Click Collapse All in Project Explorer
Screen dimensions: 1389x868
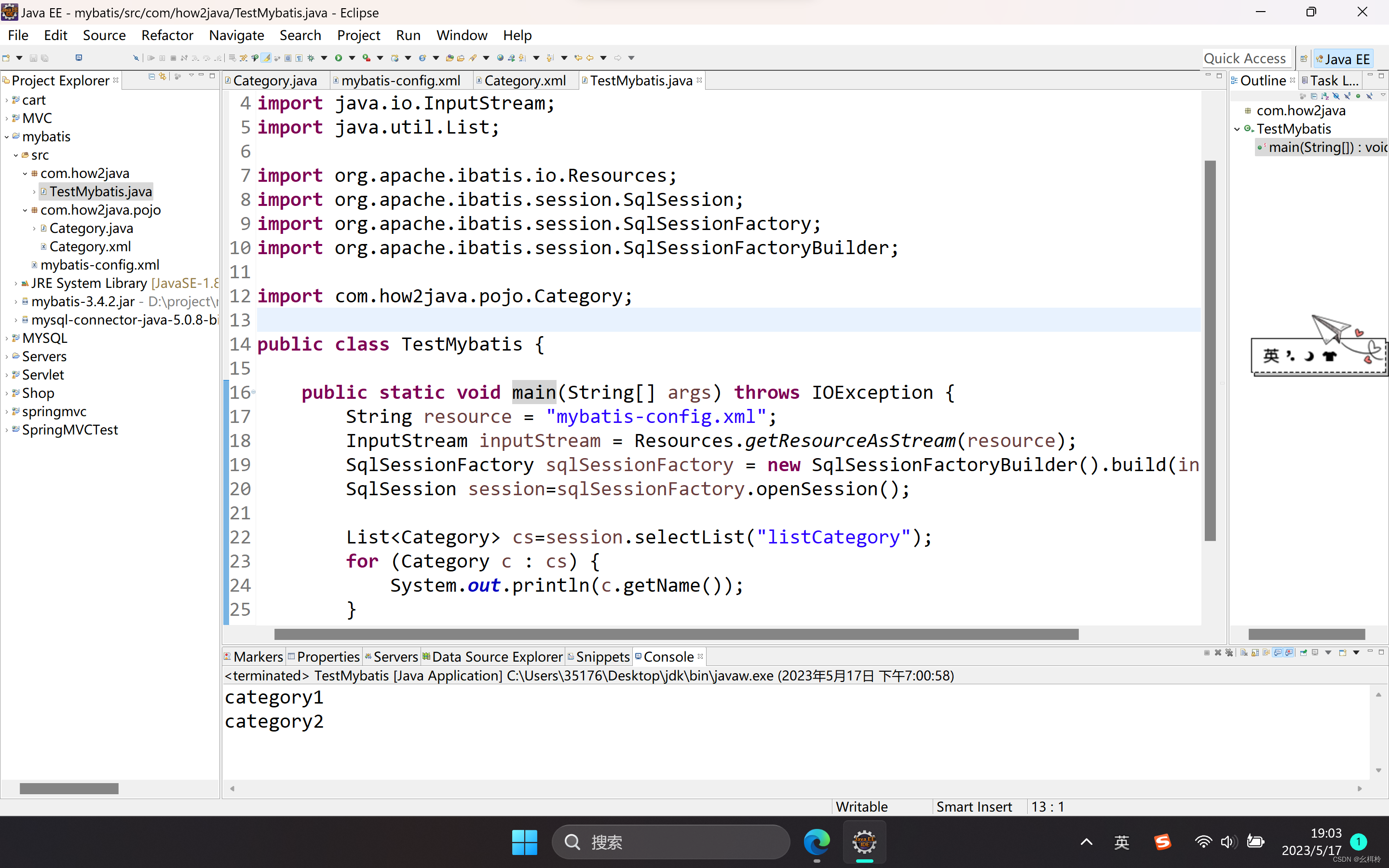[x=151, y=76]
